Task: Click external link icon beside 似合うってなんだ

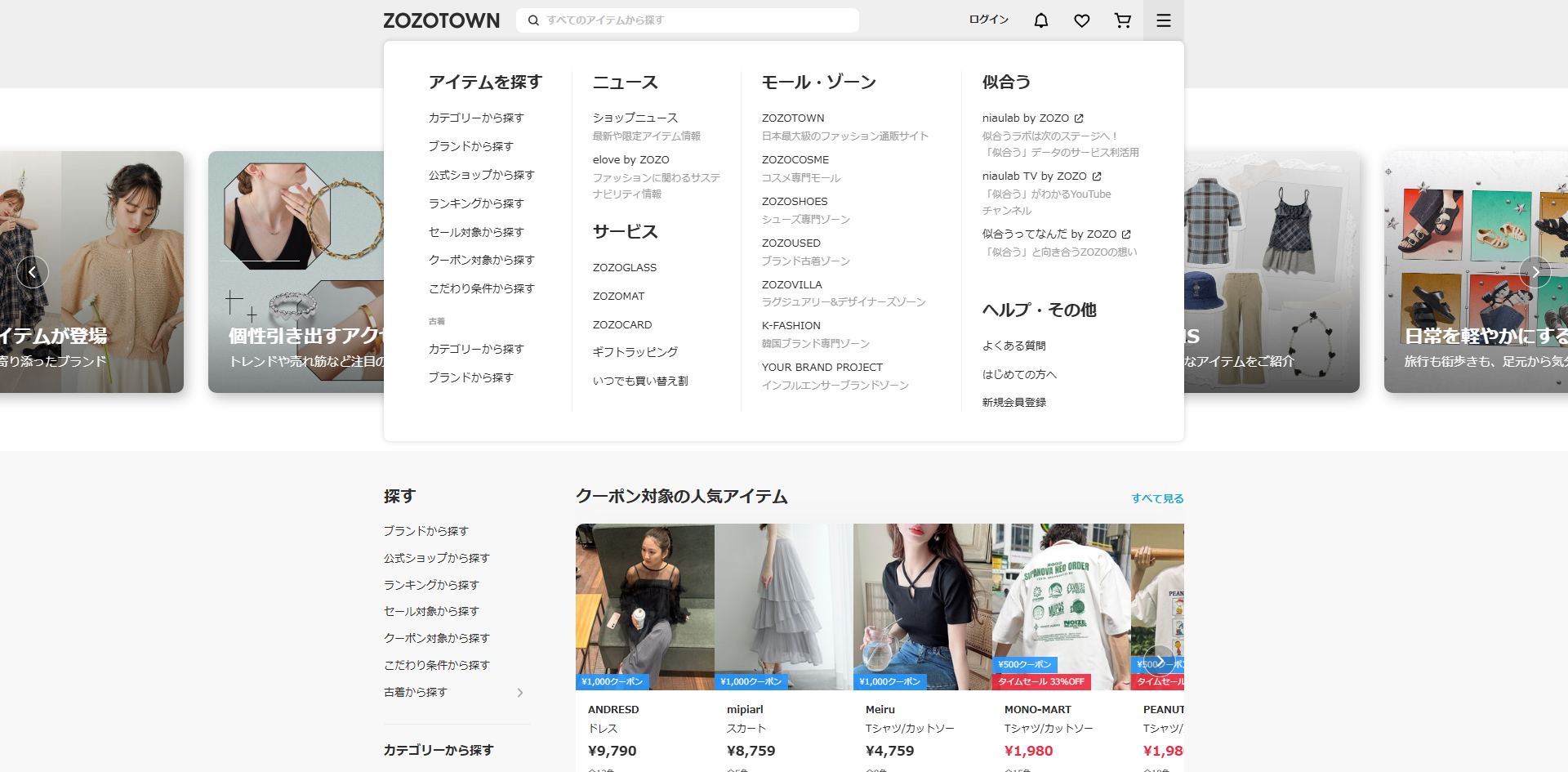Action: coord(1126,234)
